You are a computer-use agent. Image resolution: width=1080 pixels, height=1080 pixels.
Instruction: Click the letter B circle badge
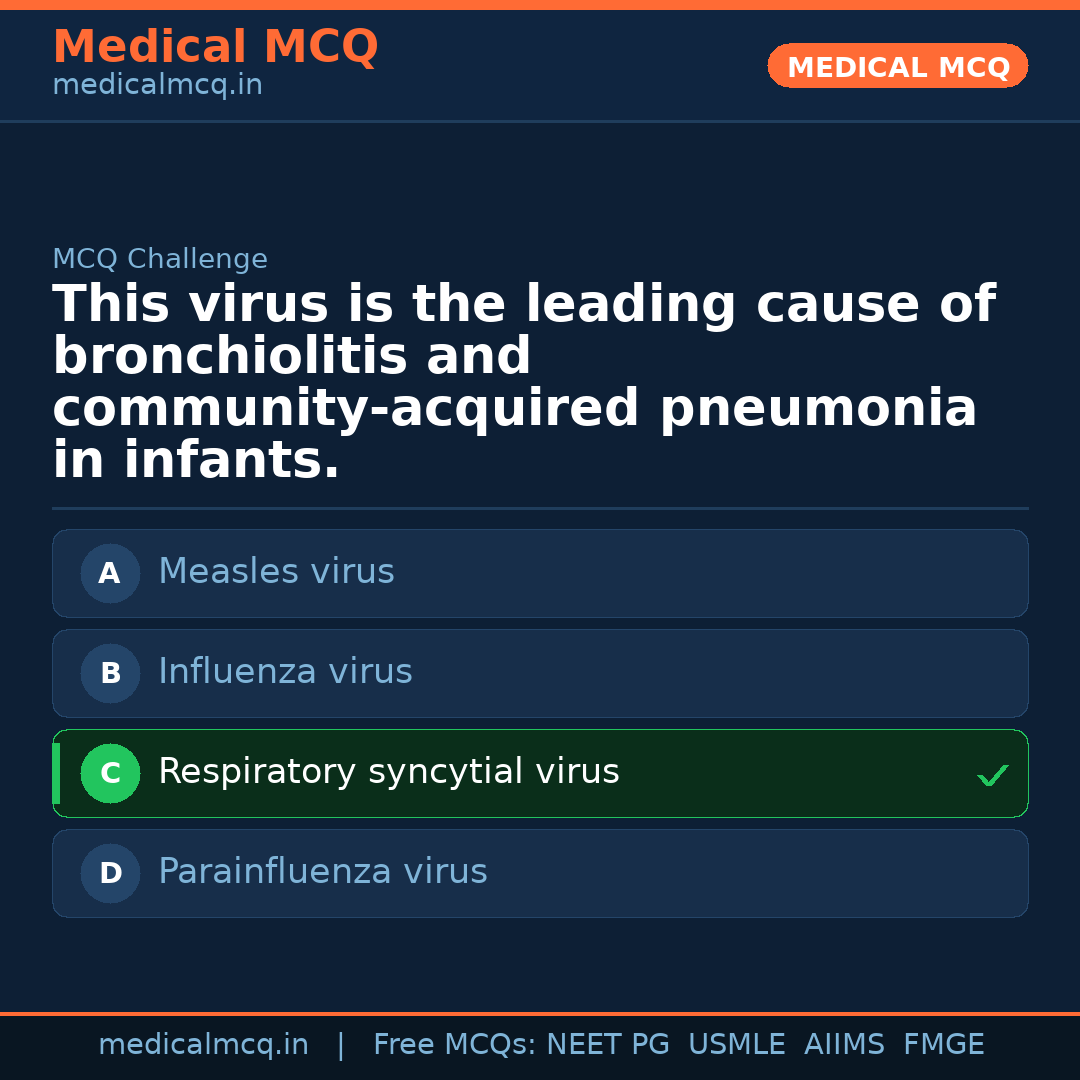tap(110, 673)
